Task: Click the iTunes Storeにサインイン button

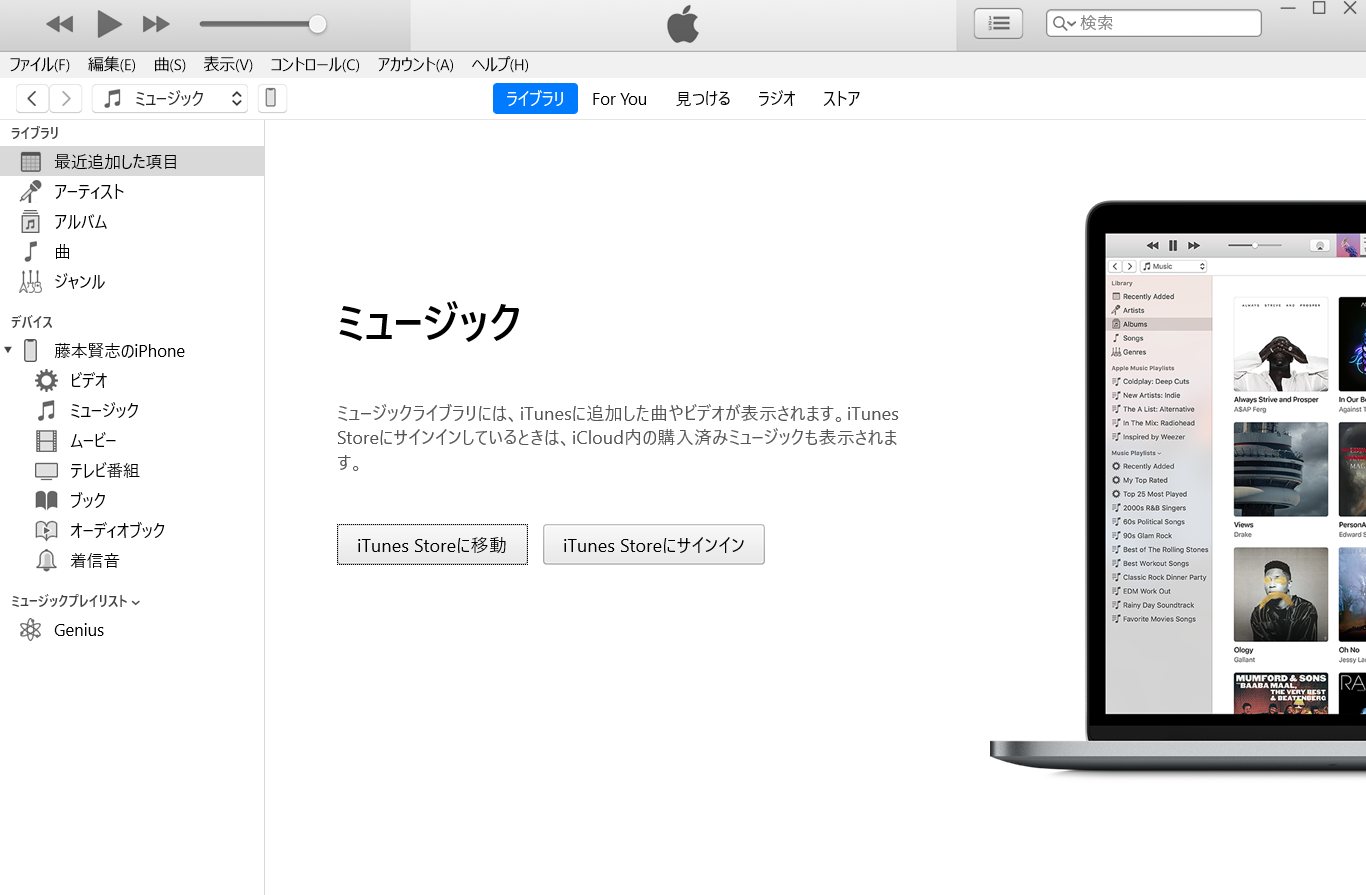Action: [654, 545]
